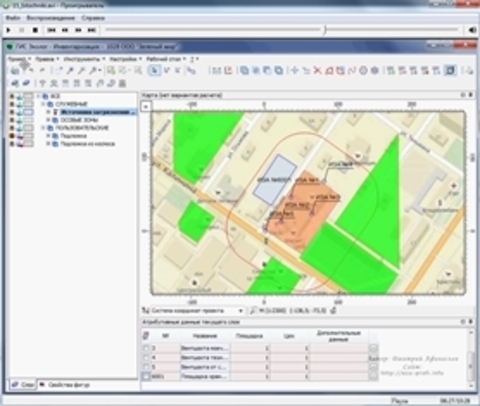Tick the checkbox for table row 4
Viewport: 480px width, 406px height.
146,358
